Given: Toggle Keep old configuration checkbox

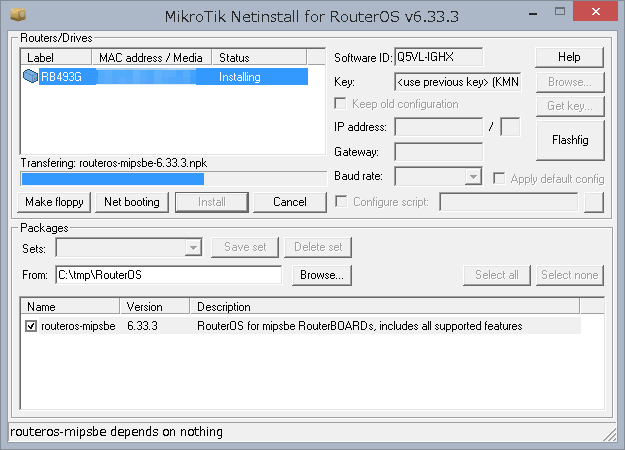Looking at the screenshot, I should (340, 104).
